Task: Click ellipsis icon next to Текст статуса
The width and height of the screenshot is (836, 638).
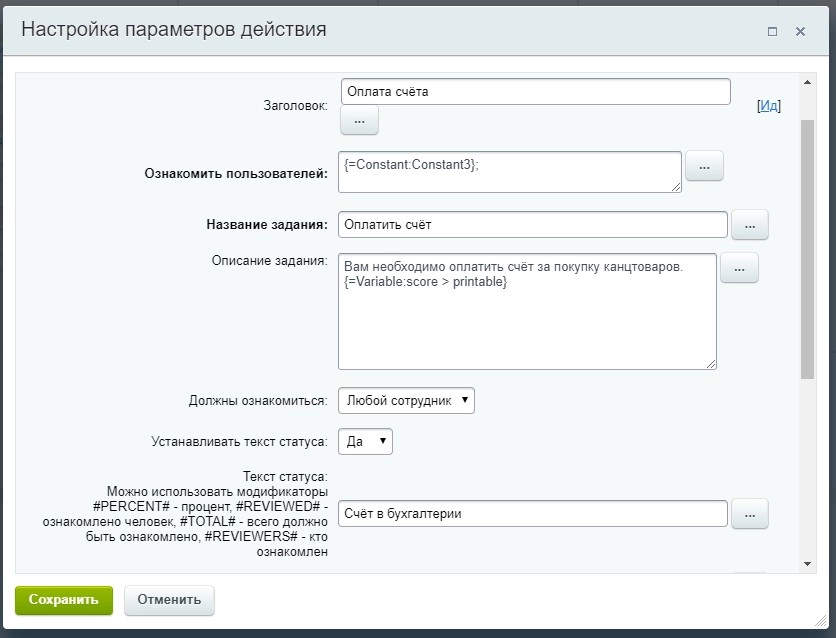Action: click(750, 513)
